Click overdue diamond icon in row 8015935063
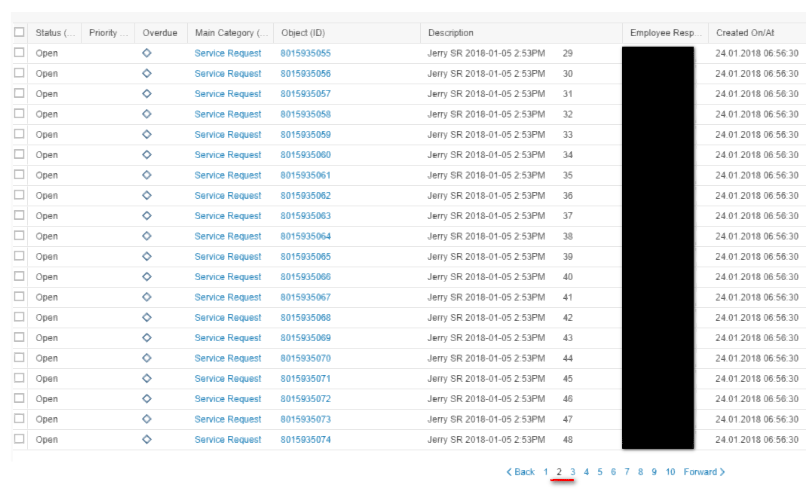This screenshot has height=501, width=810. pyautogui.click(x=147, y=215)
